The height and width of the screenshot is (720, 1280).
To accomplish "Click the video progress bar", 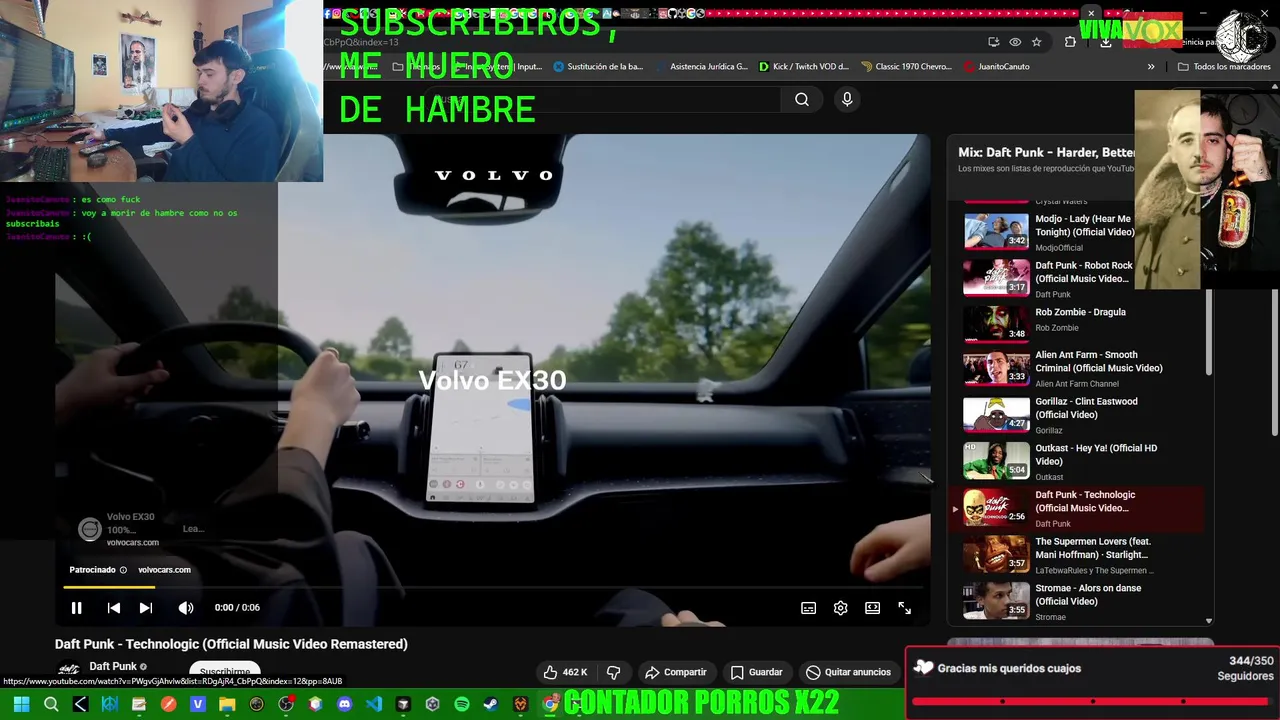I will [x=492, y=588].
